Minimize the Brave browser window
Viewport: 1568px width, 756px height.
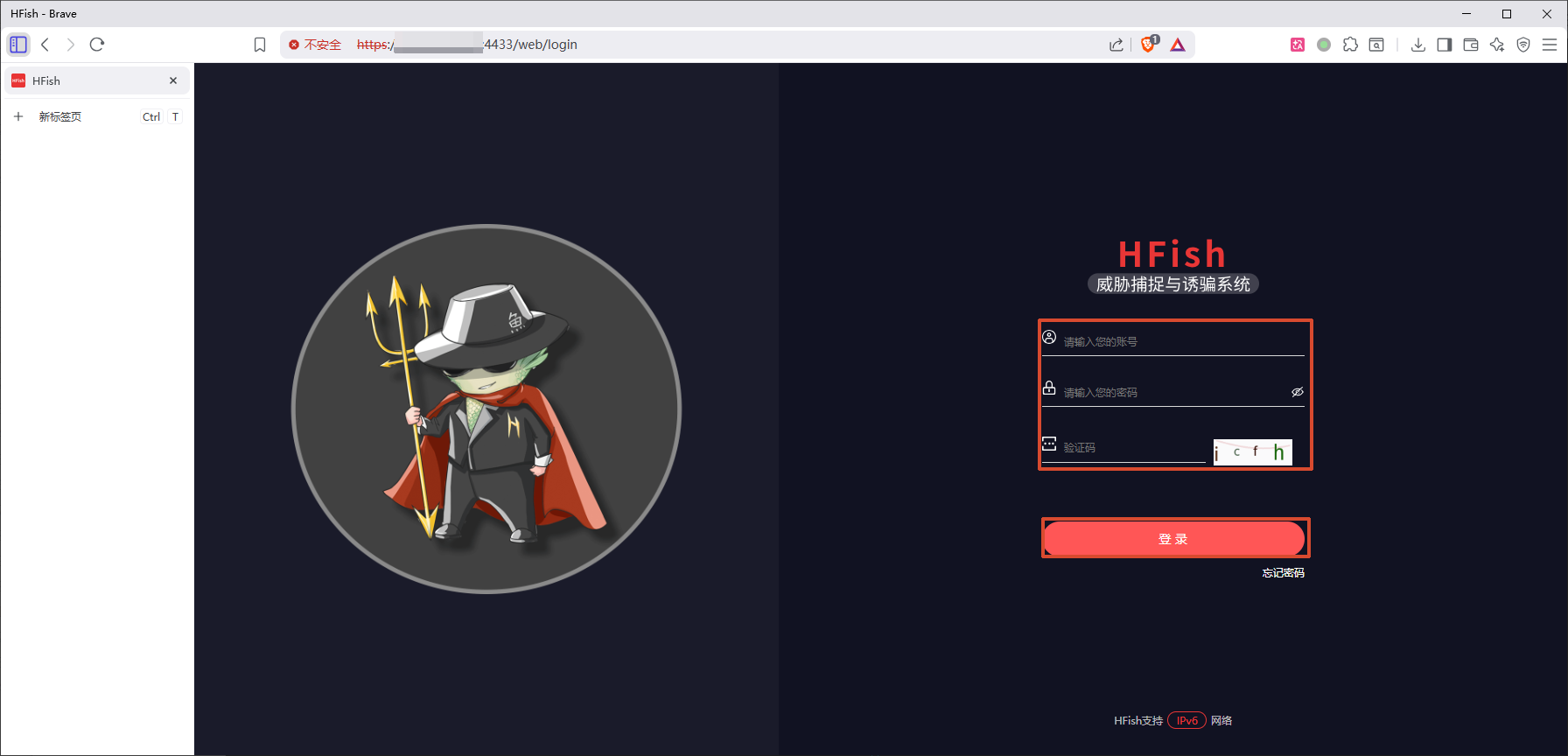[1466, 14]
